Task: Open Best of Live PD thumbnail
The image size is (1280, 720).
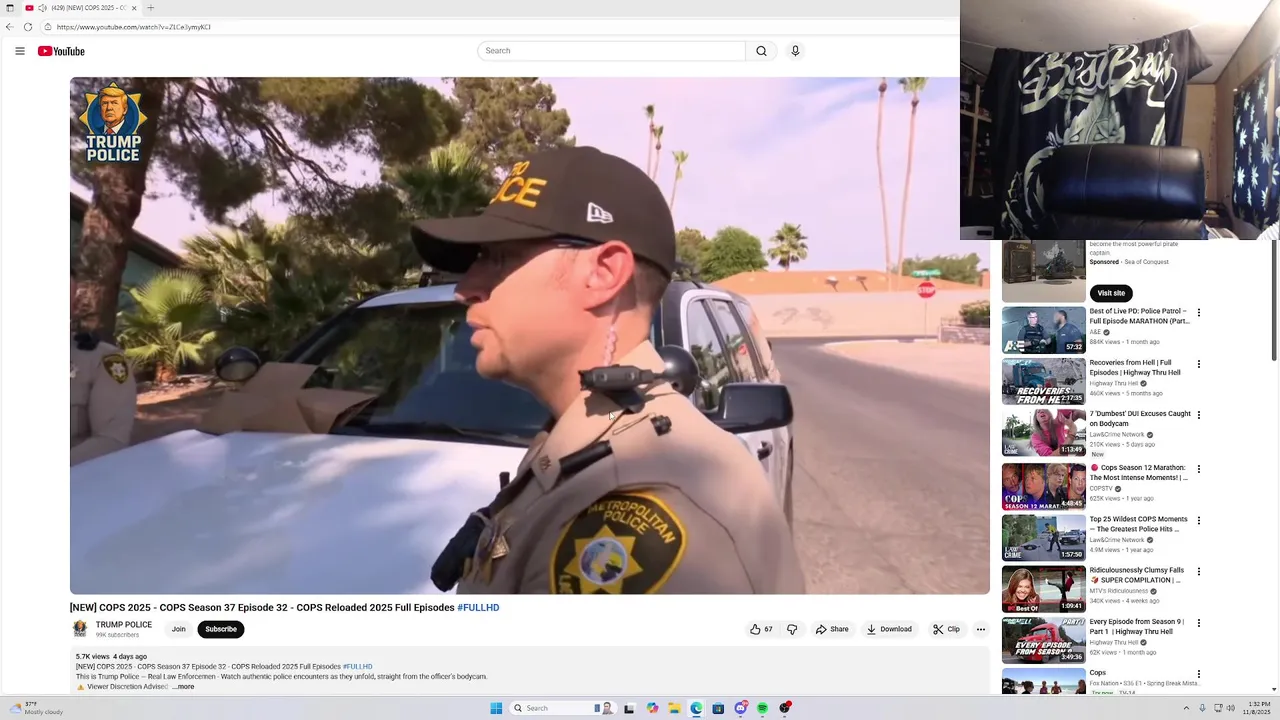Action: pos(1044,330)
